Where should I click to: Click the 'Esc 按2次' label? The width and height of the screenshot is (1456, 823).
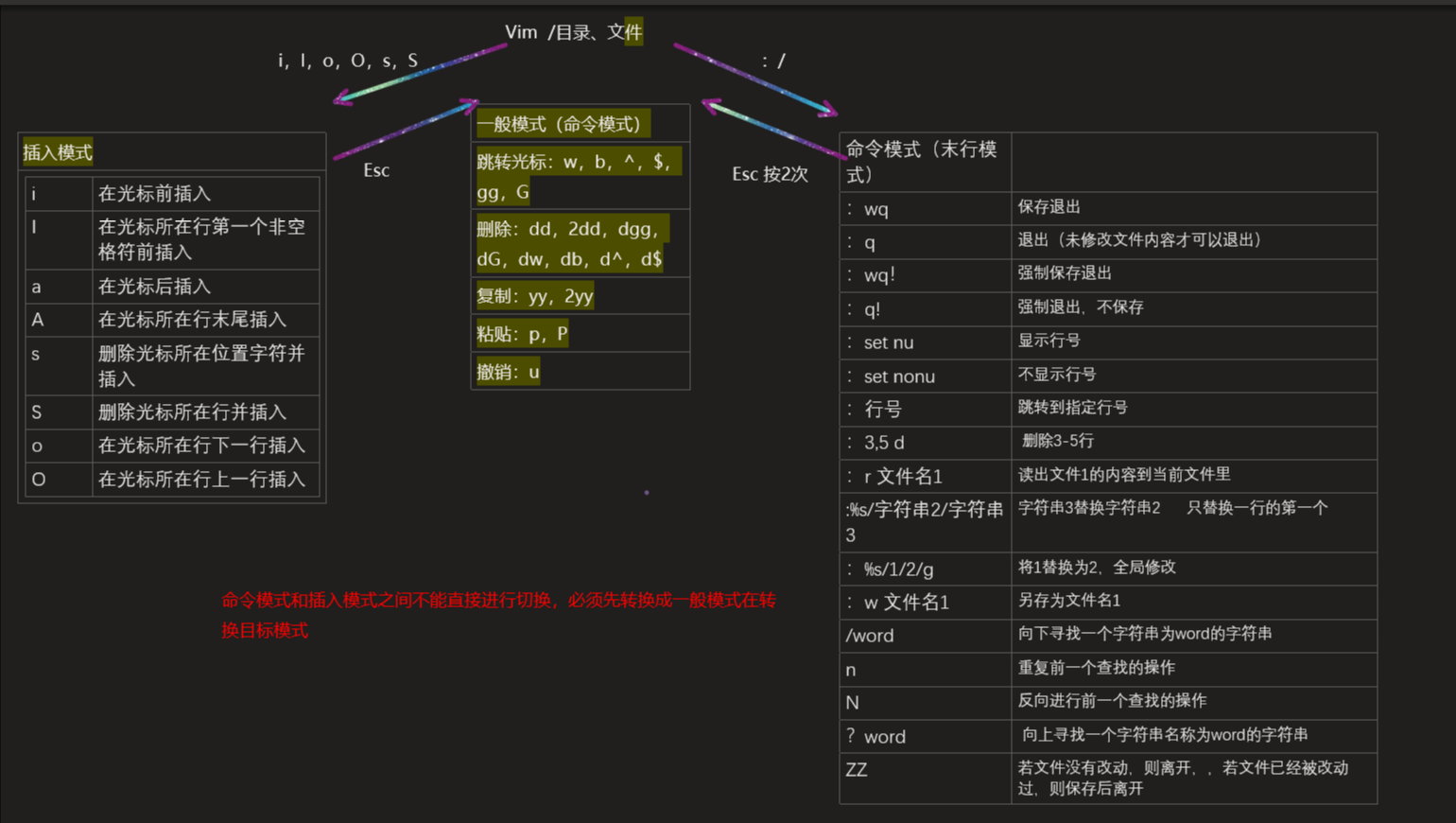coord(770,174)
